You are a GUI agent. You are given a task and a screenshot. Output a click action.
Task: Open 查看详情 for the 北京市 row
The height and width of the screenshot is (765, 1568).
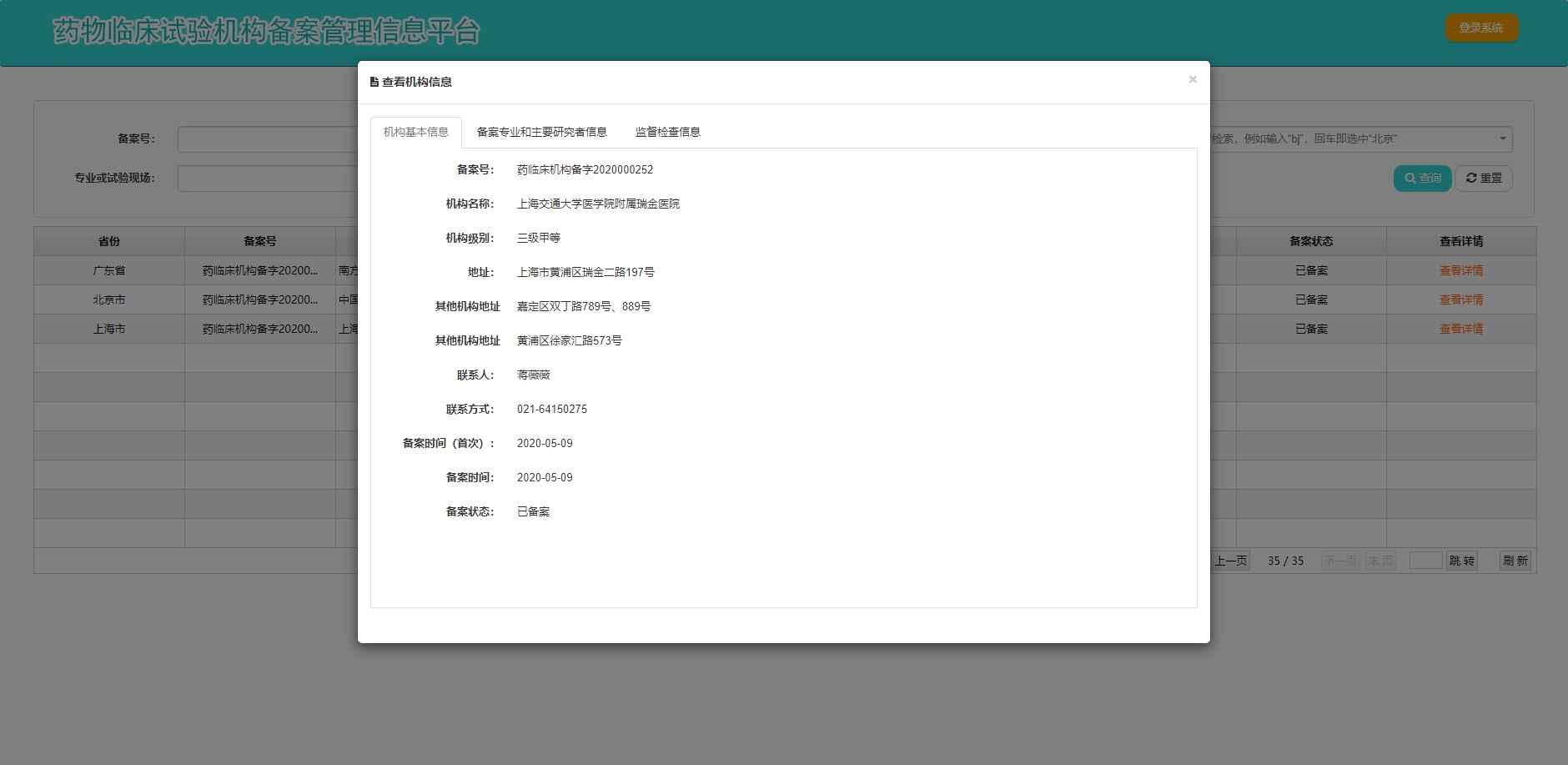coord(1460,300)
